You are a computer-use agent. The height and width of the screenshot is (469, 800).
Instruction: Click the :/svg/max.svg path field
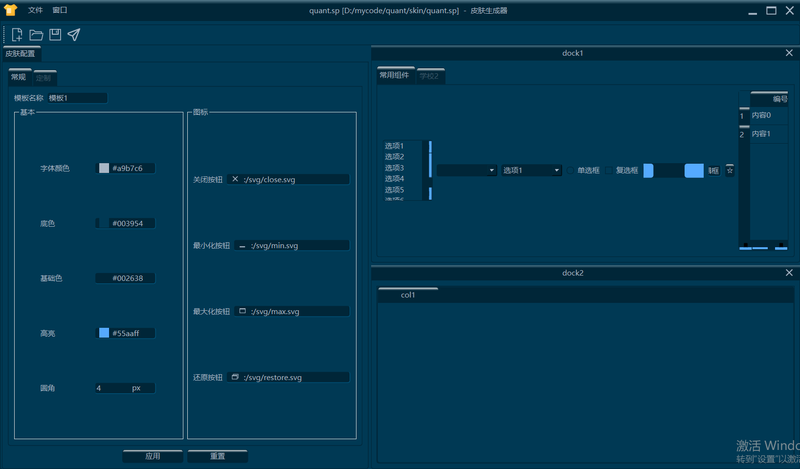tap(292, 311)
